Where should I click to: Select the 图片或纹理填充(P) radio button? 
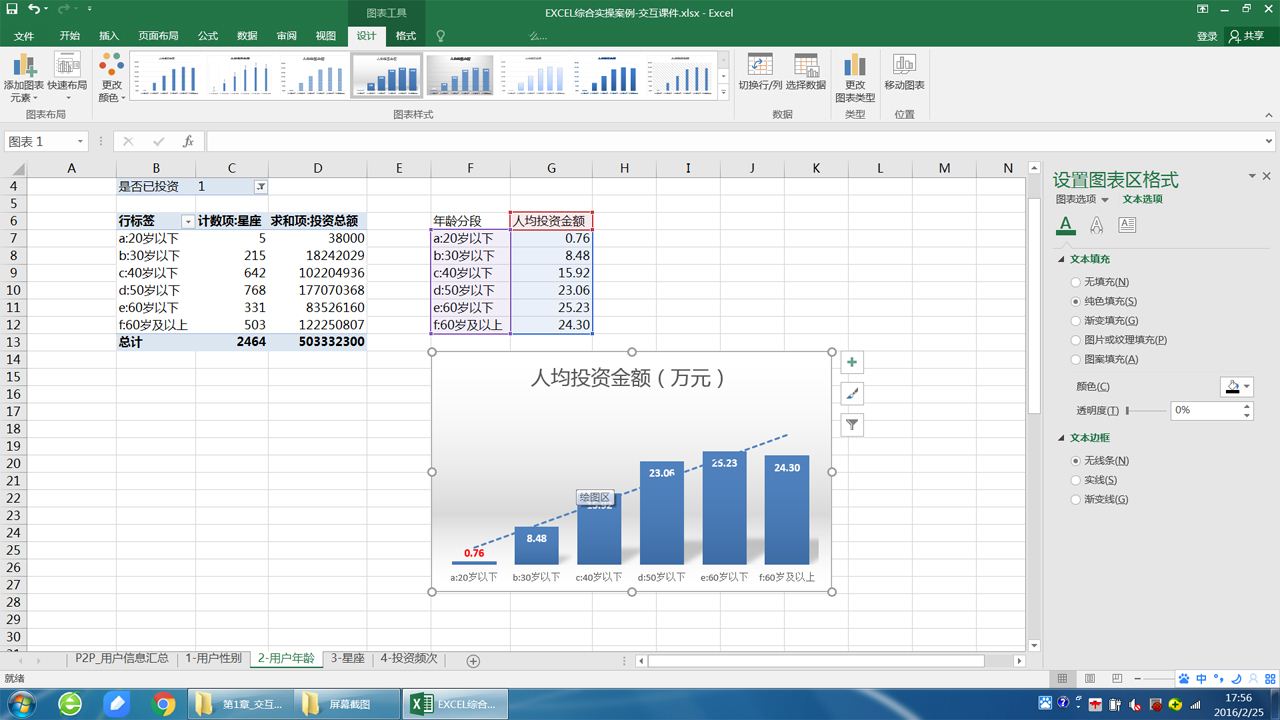pyautogui.click(x=1076, y=340)
